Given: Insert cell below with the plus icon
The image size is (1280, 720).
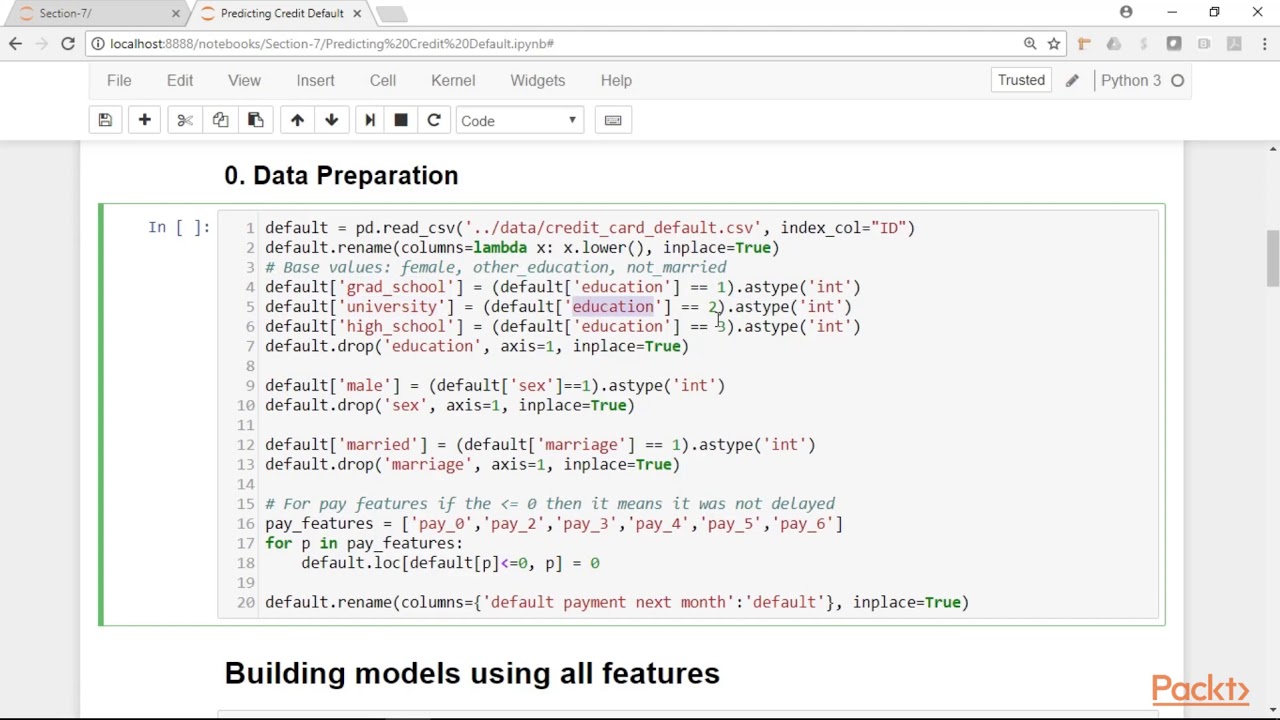Looking at the screenshot, I should [144, 120].
